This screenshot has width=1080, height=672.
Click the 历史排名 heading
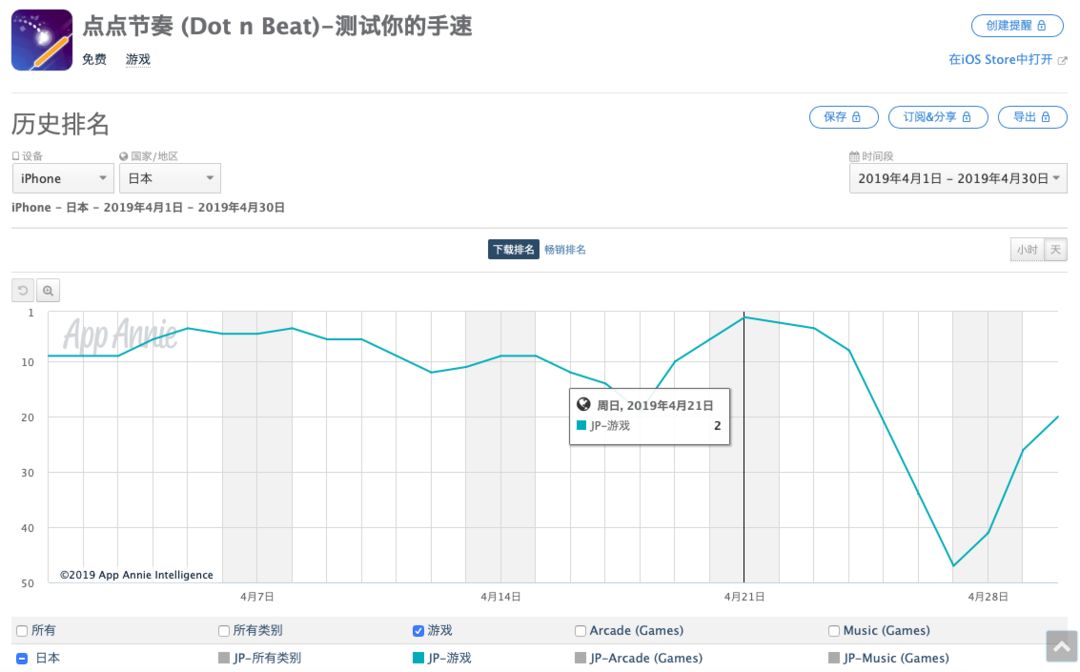(61, 125)
